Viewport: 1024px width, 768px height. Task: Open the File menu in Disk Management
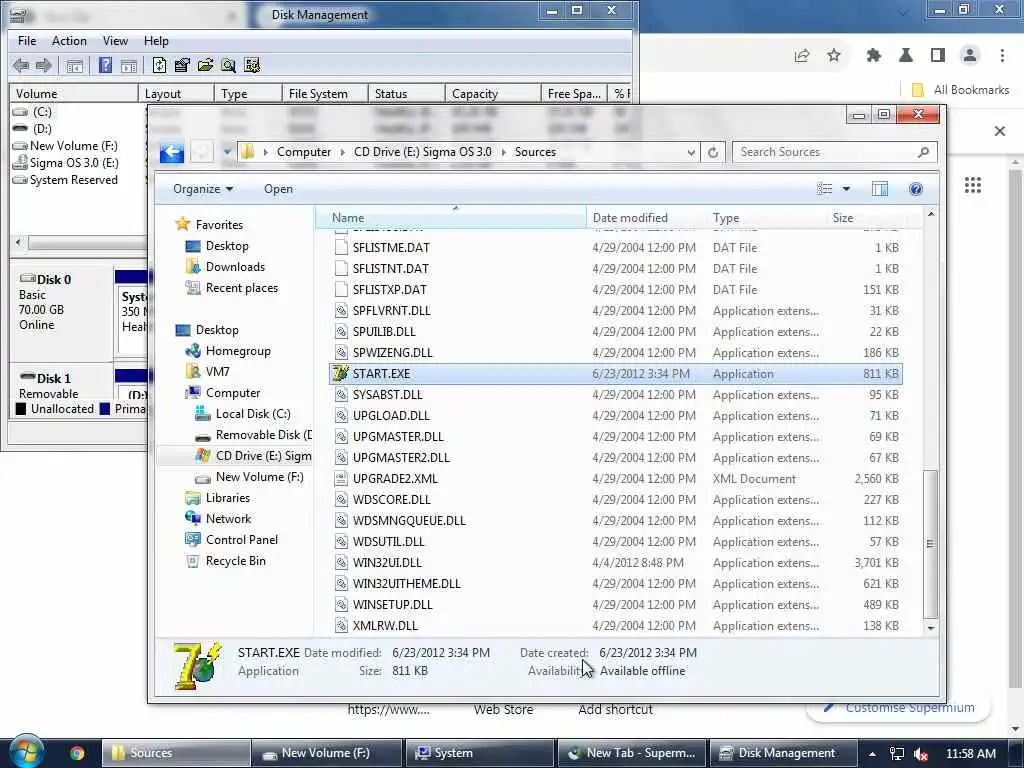[27, 40]
